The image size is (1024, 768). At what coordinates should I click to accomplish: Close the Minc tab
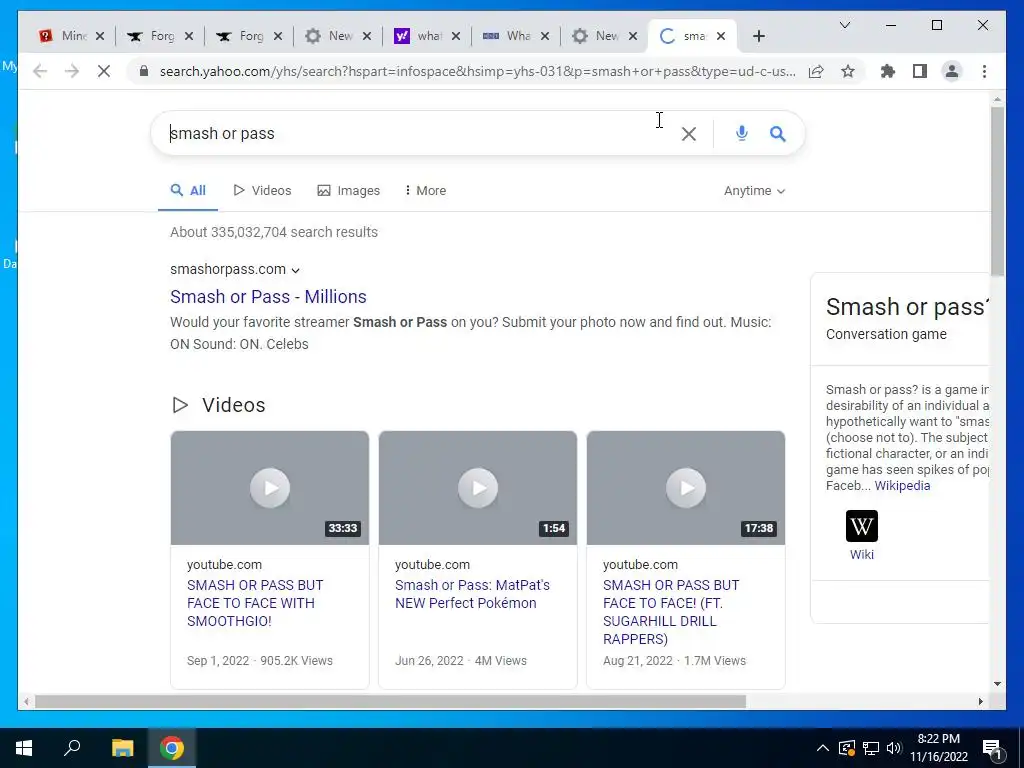100,36
